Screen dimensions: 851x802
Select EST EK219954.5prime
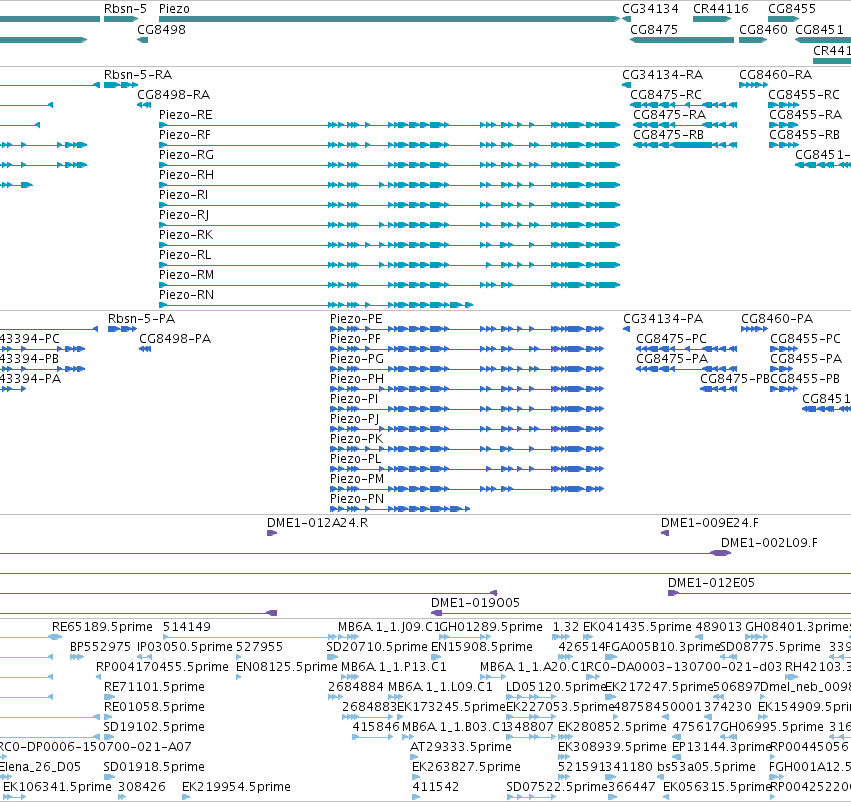click(186, 797)
